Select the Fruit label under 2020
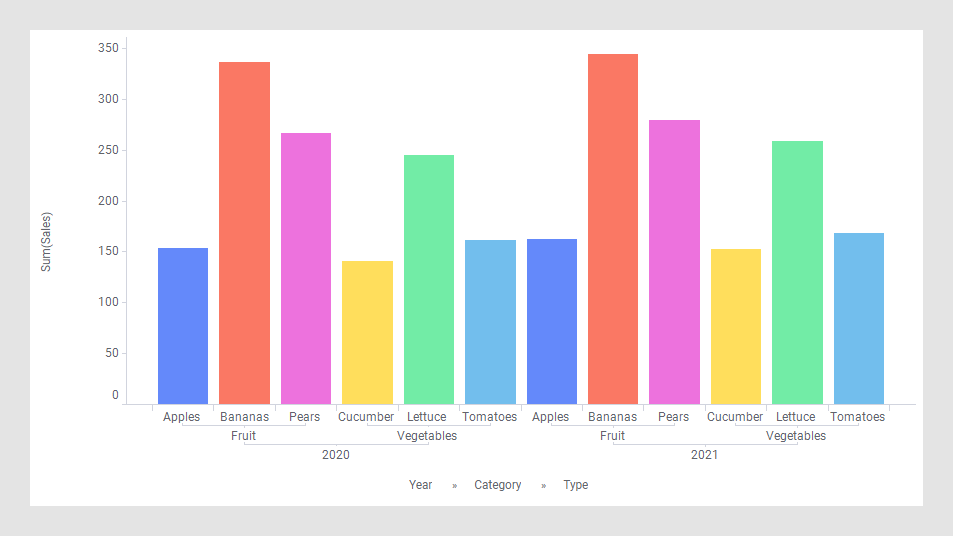This screenshot has height=536, width=953. click(x=243, y=436)
